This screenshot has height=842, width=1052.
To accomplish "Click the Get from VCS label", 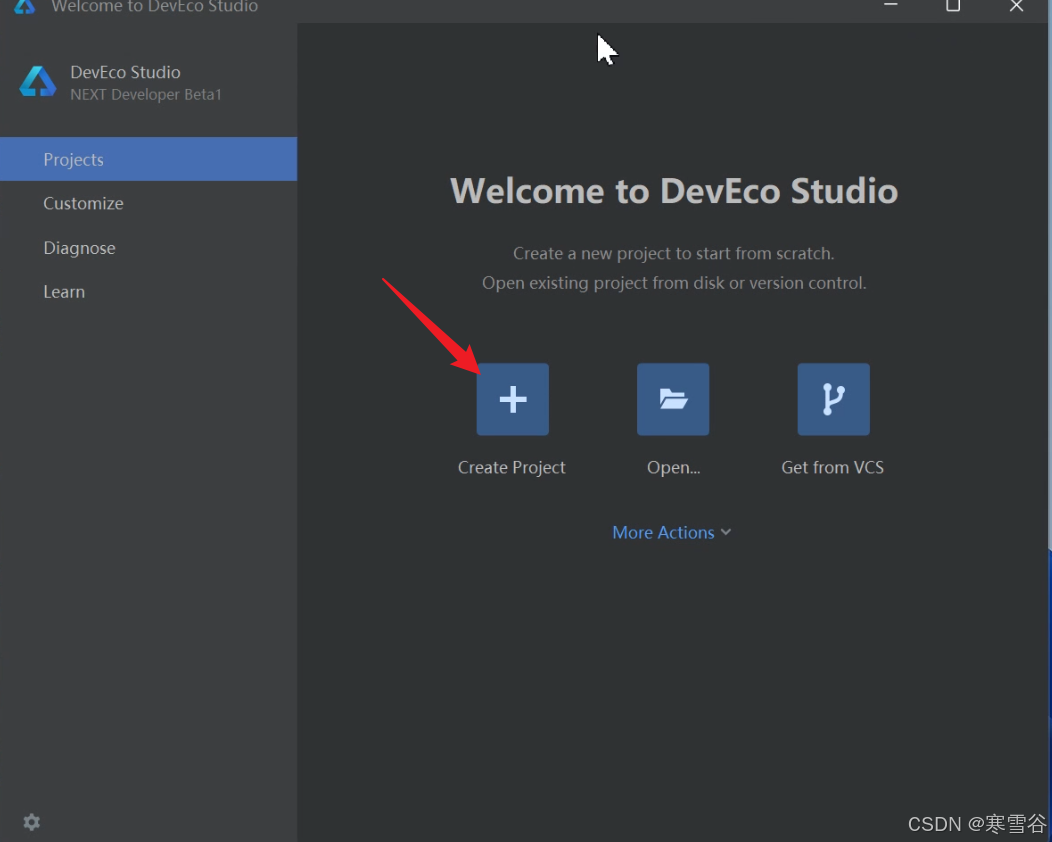I will [x=833, y=467].
